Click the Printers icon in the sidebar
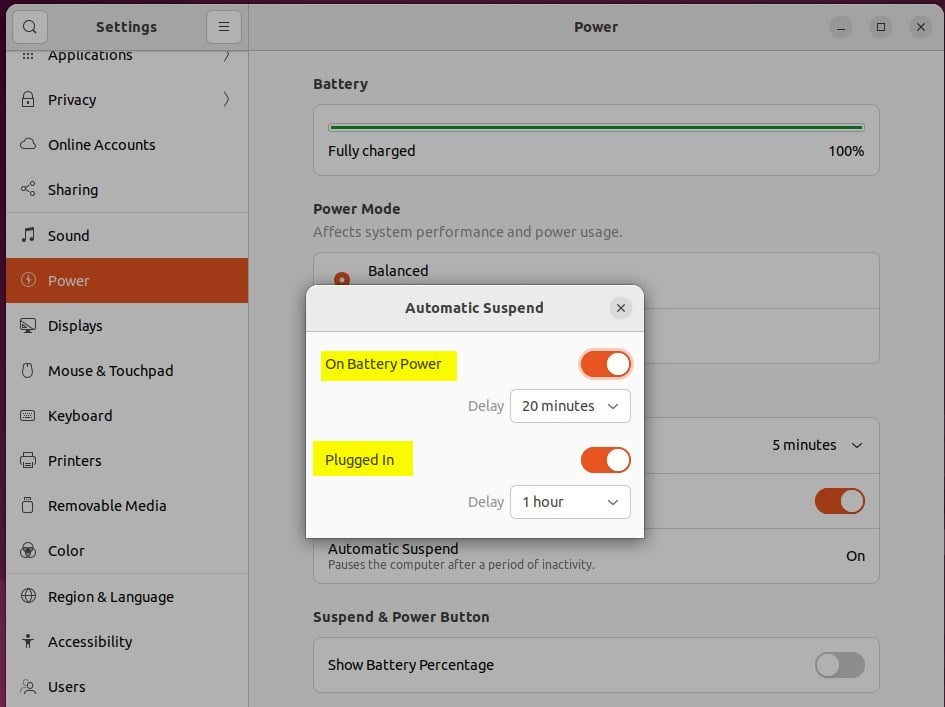The image size is (945, 707). click(x=29, y=460)
